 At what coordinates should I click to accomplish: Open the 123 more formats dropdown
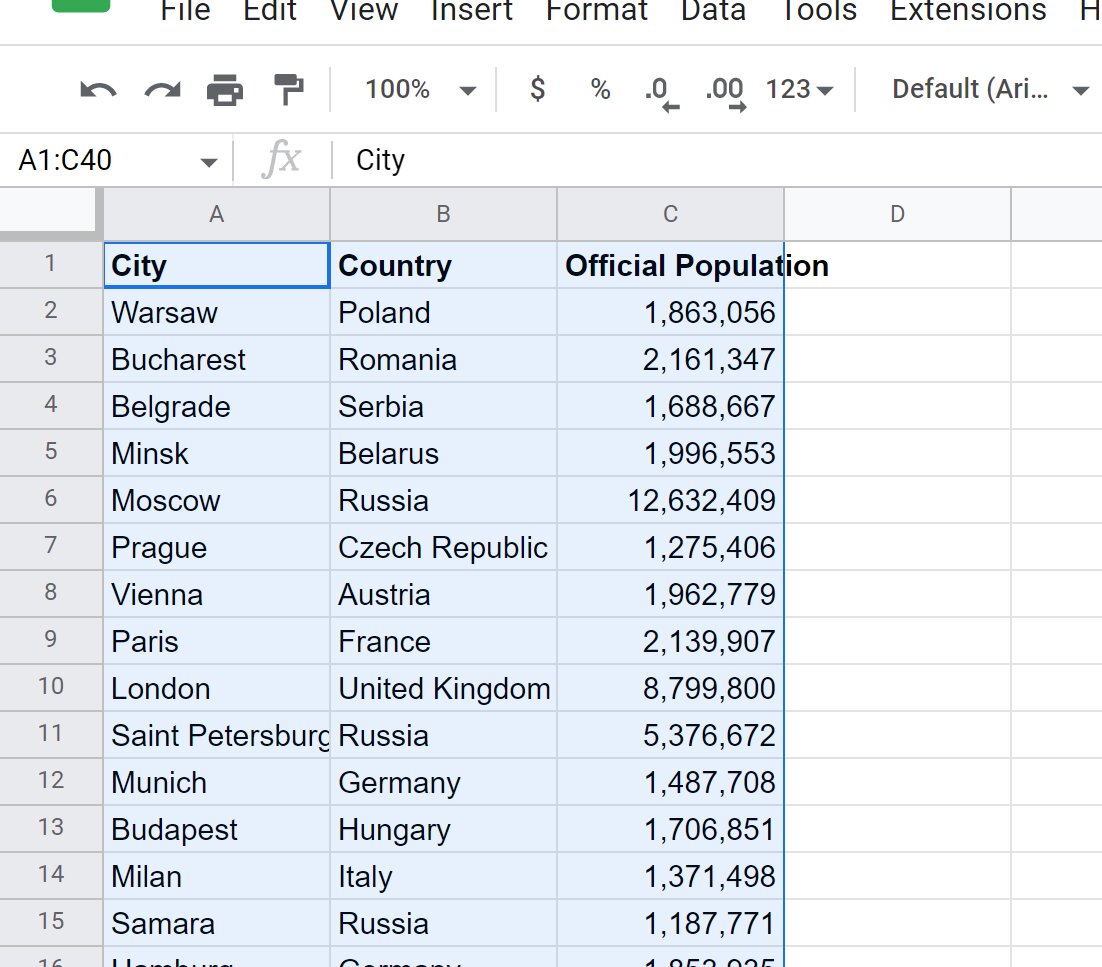pyautogui.click(x=799, y=90)
